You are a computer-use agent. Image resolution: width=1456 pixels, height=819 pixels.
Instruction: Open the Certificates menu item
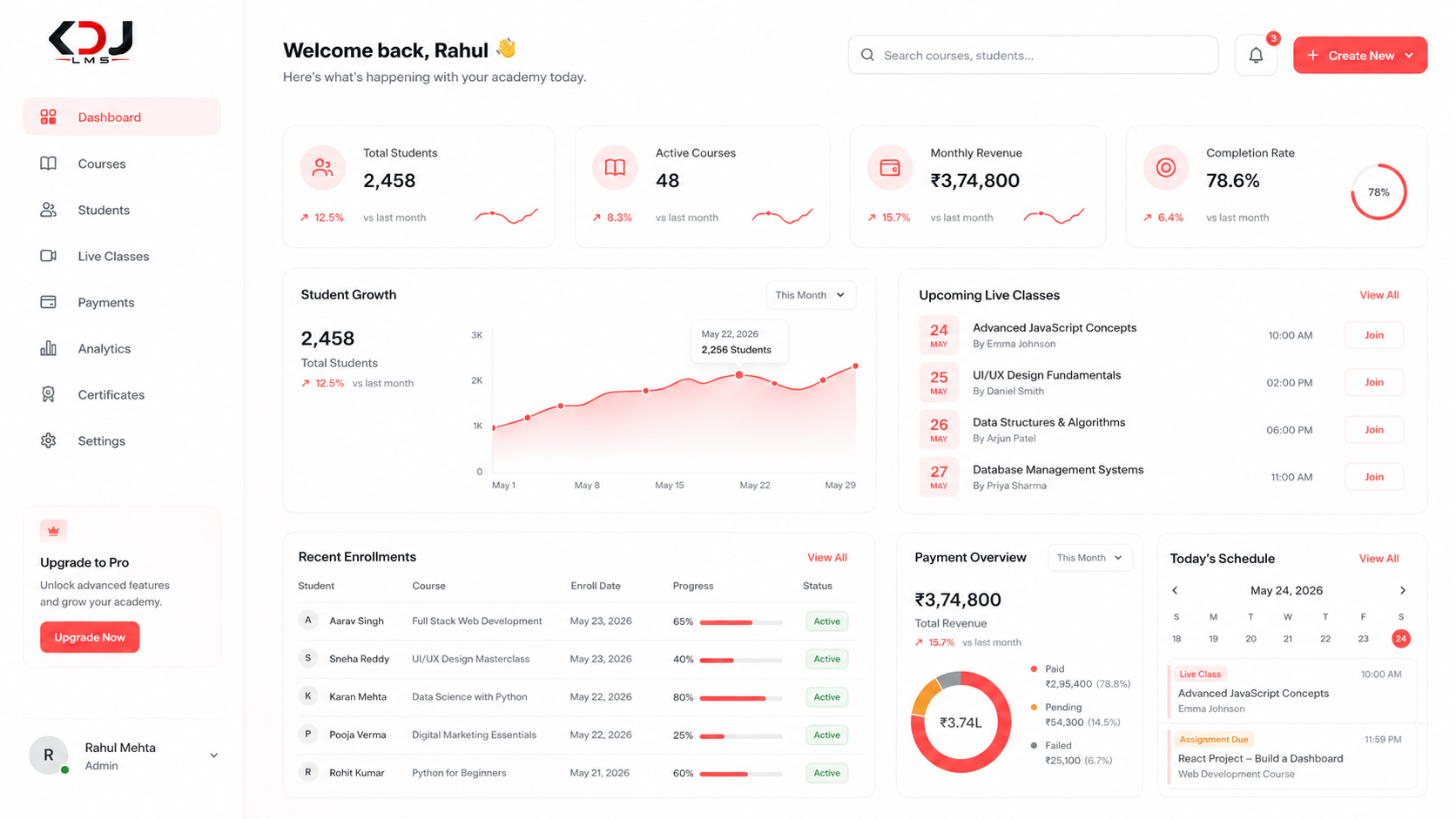[122, 394]
